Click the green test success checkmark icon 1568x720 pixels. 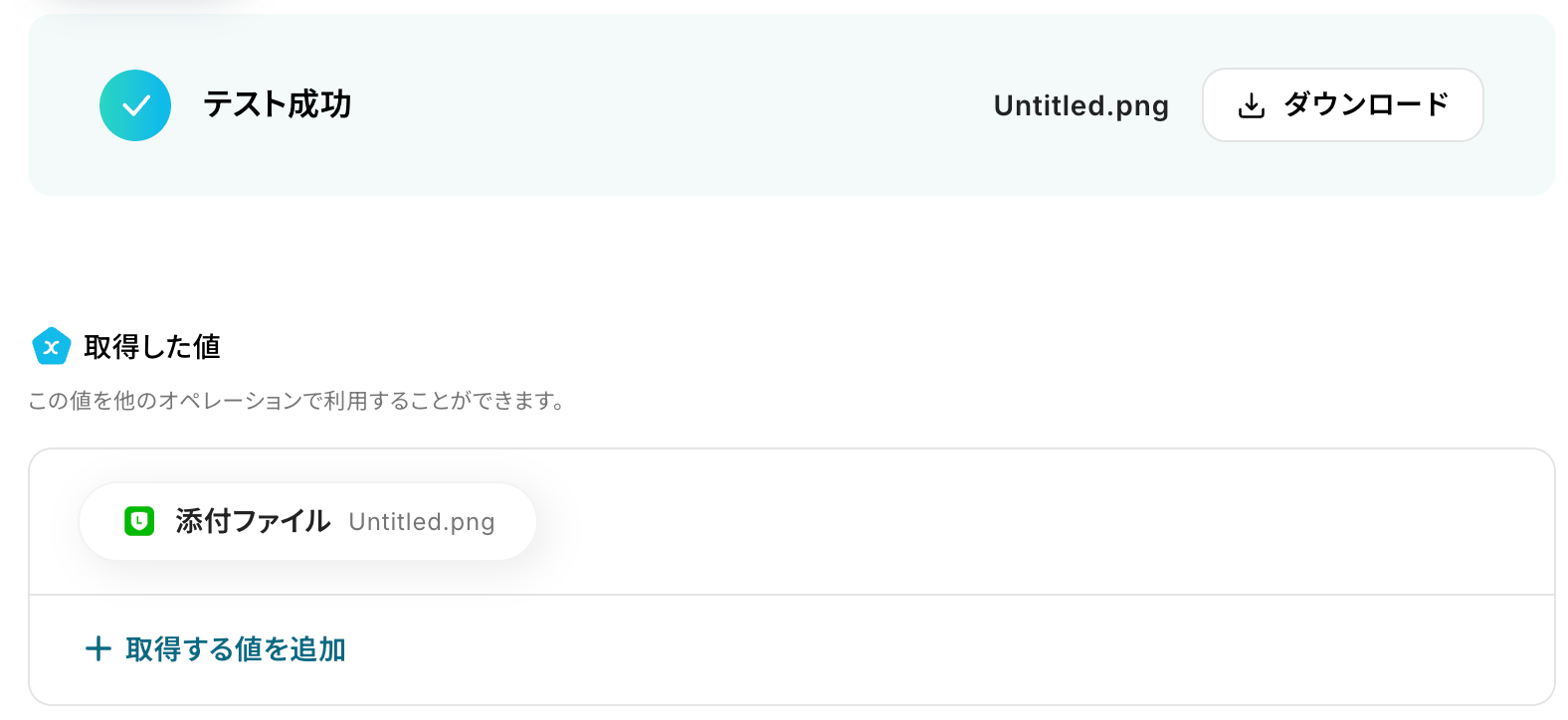pos(135,105)
